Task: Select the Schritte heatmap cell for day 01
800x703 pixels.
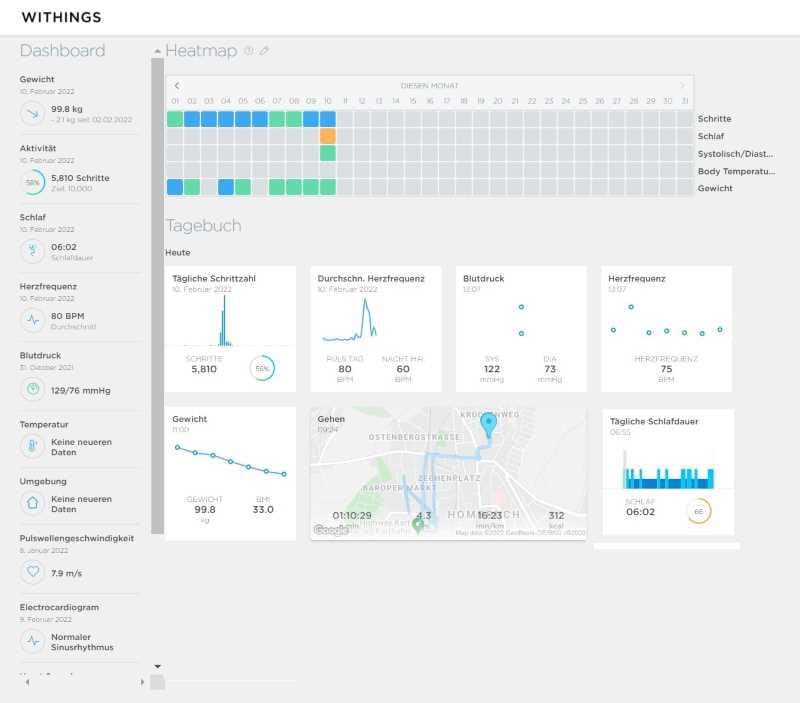Action: [175, 119]
